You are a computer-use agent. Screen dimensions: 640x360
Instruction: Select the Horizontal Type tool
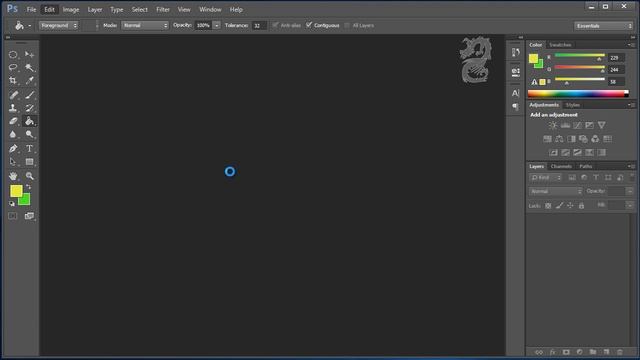[29, 149]
